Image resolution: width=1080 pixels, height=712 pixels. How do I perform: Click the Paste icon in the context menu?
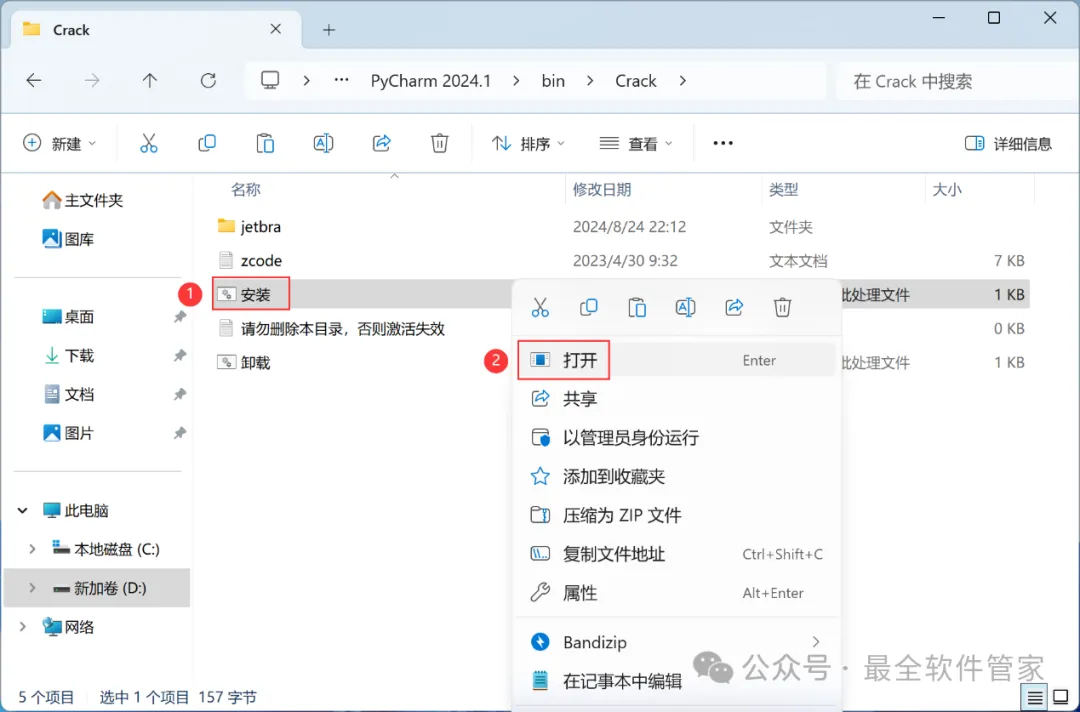click(637, 307)
